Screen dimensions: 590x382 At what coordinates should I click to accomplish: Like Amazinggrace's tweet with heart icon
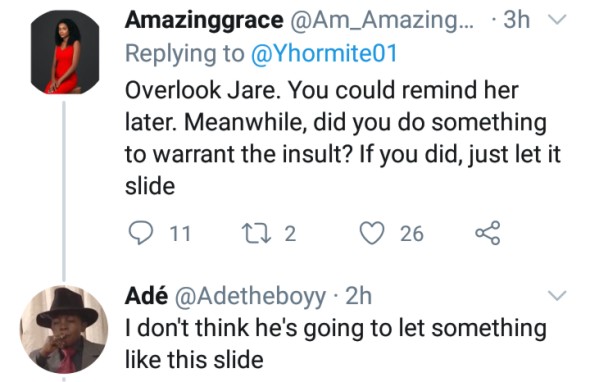(372, 233)
